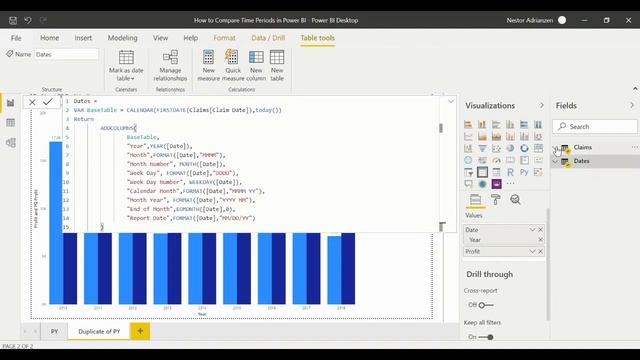Select the Stacked area chart visual
Screen dimensions: 640x360
[x=496, y=136]
